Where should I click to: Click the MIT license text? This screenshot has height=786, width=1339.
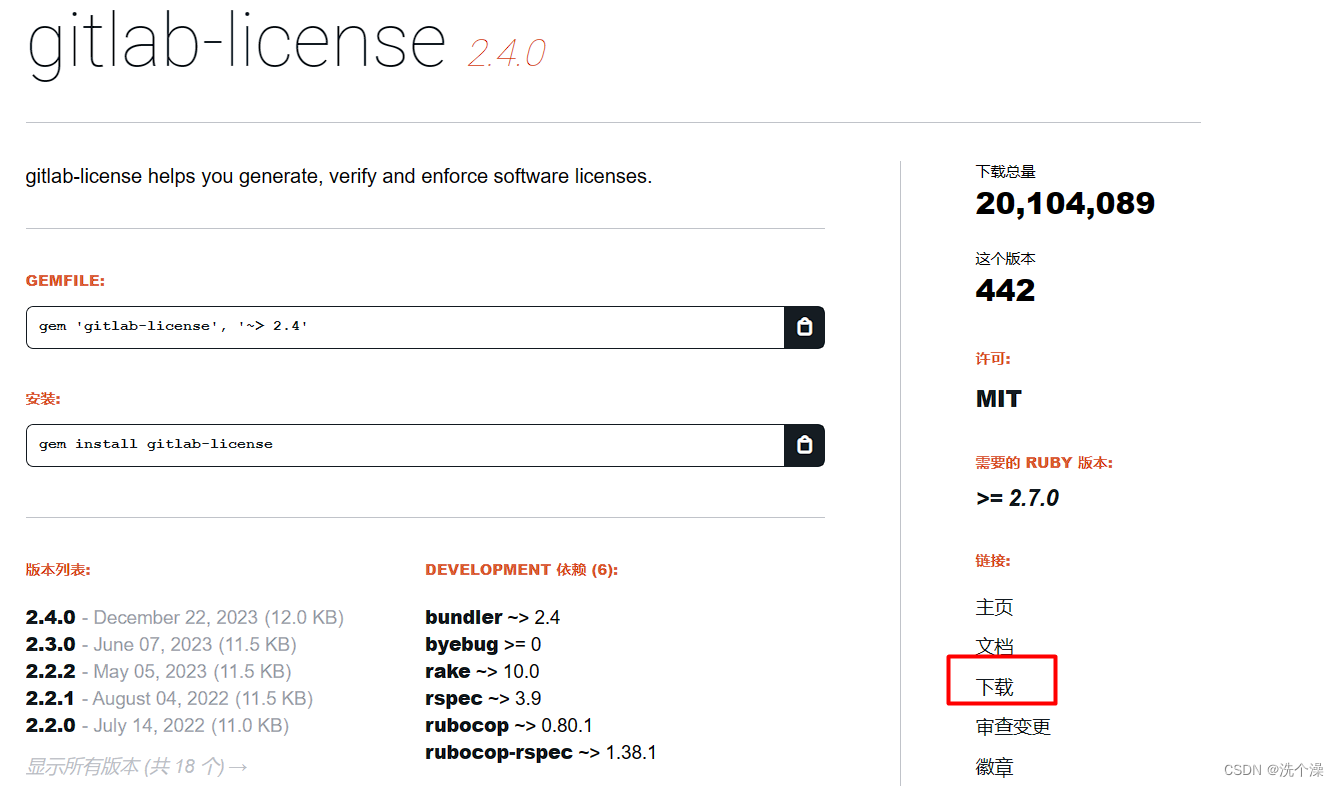coord(999,399)
